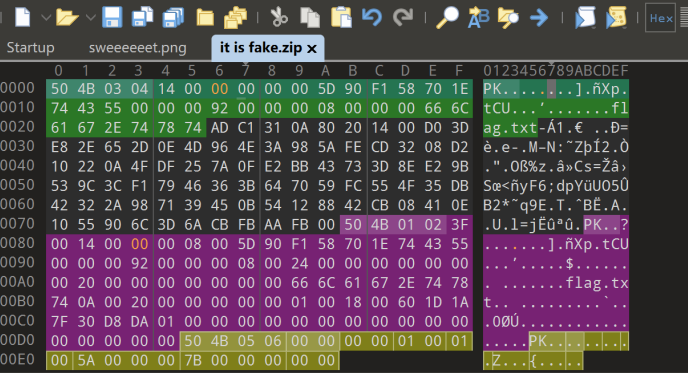The image size is (688, 373).
Task: Click the Paste clipboard icon
Action: coord(341,18)
